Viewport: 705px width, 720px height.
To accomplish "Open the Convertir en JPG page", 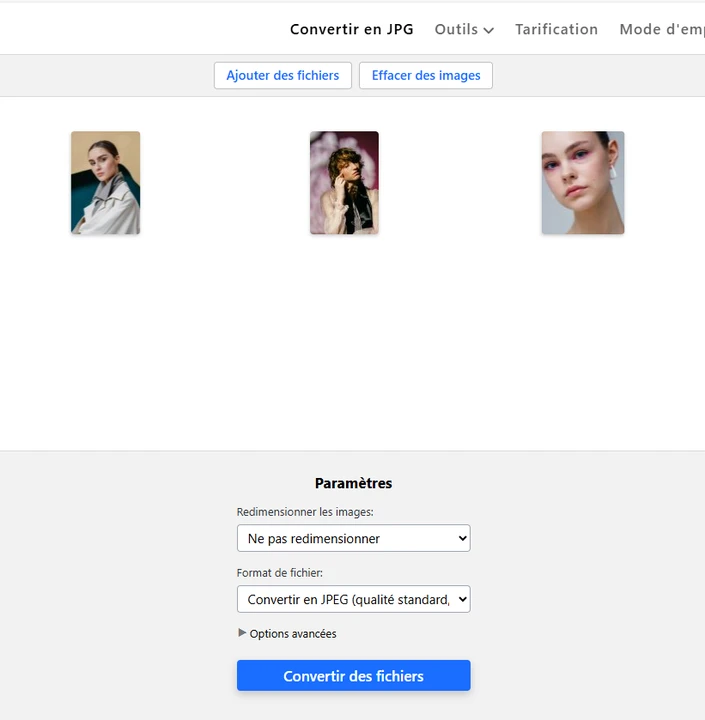I will (351, 29).
